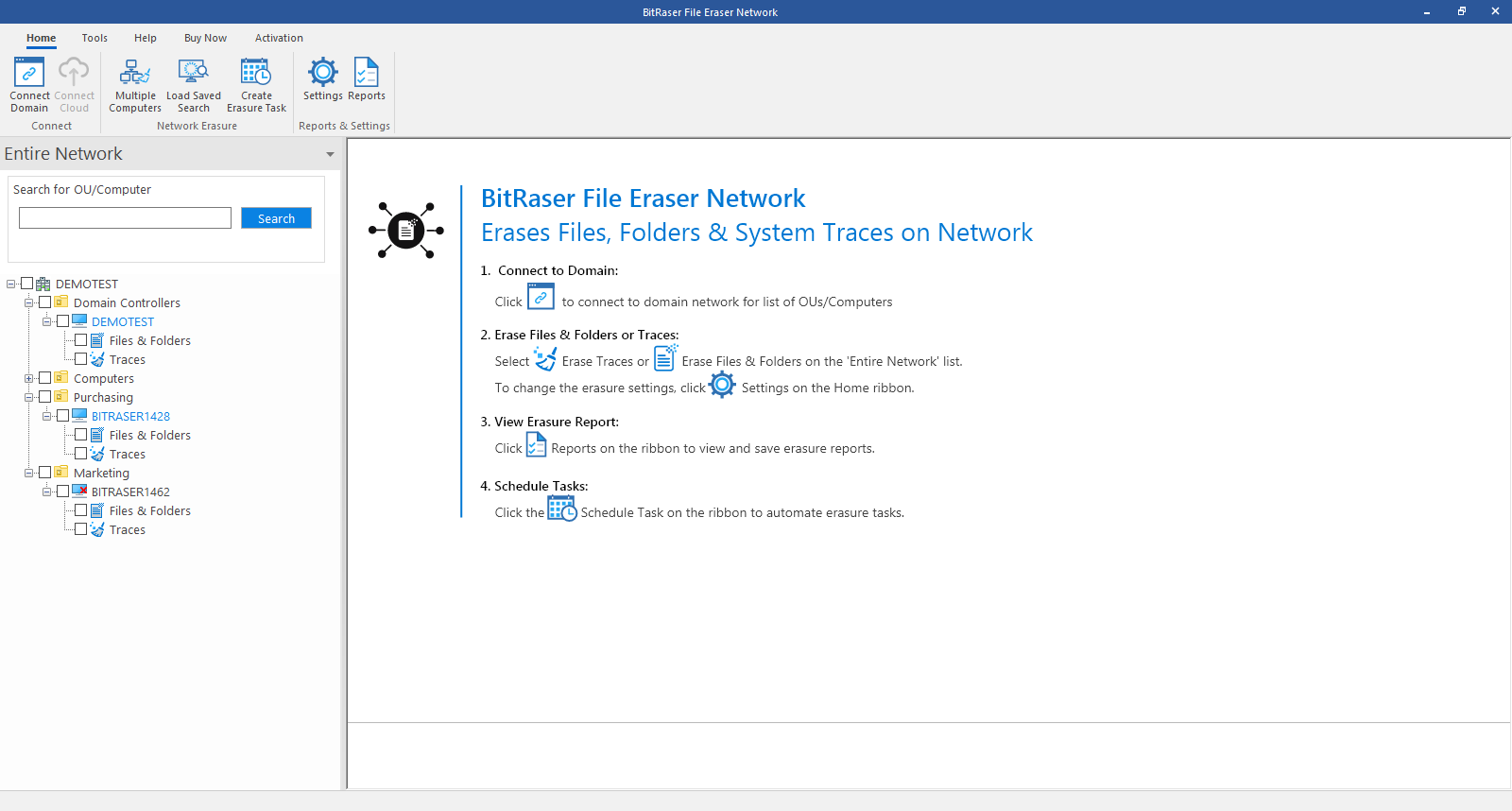Collapse the Marketing node
Screen dimensions: 1512x811
(x=28, y=473)
